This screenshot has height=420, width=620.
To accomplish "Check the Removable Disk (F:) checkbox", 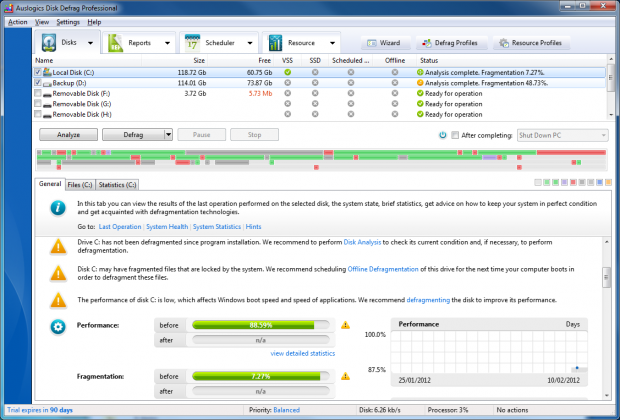I will coord(38,93).
